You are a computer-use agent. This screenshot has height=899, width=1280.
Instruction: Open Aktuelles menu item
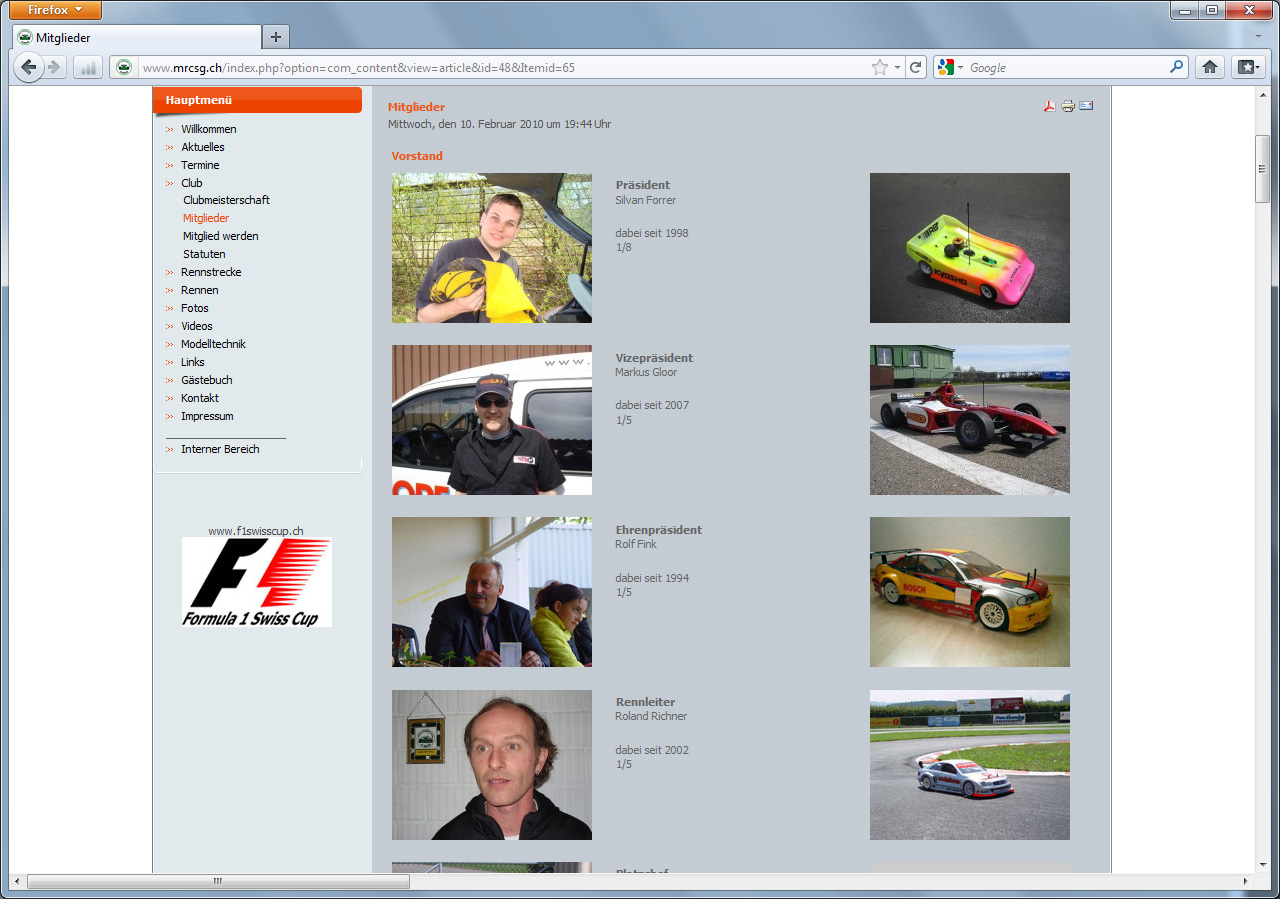(x=202, y=147)
